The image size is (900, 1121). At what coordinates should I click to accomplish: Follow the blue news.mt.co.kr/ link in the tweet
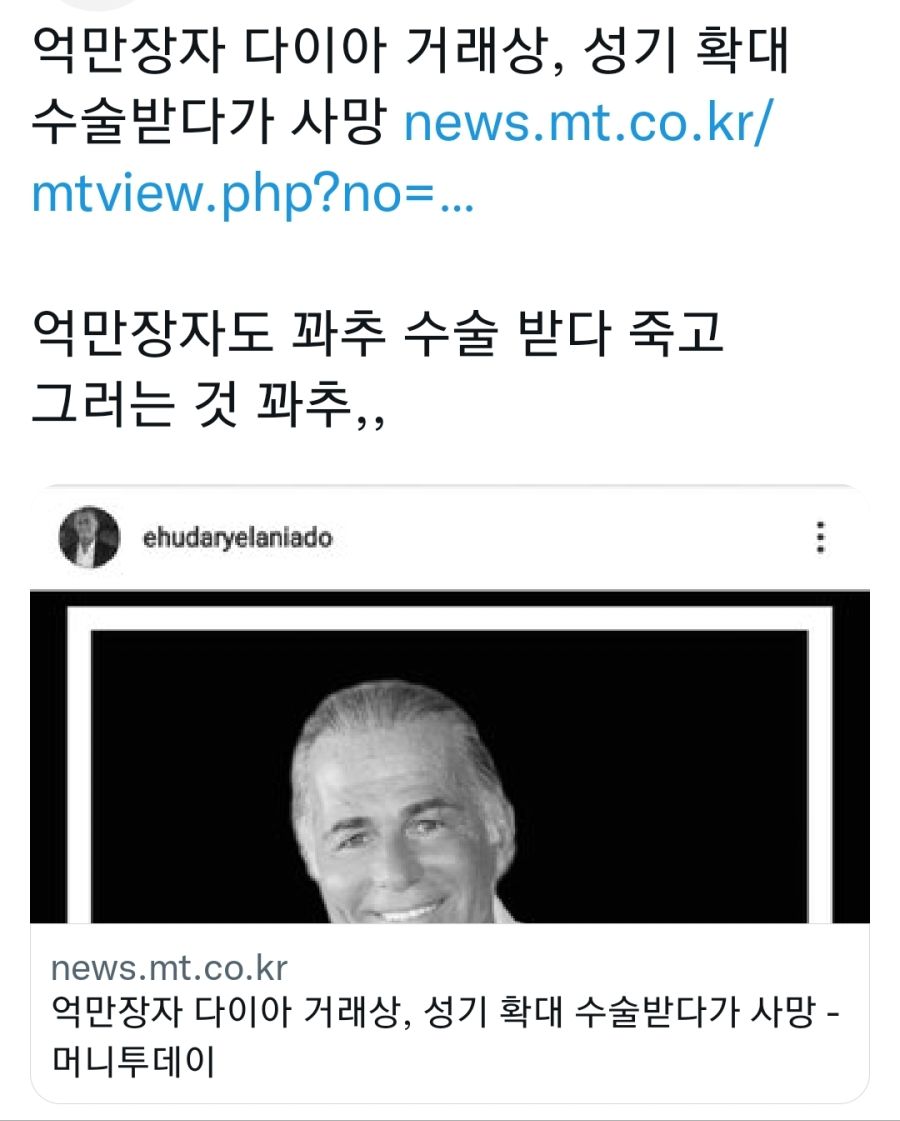tap(588, 122)
